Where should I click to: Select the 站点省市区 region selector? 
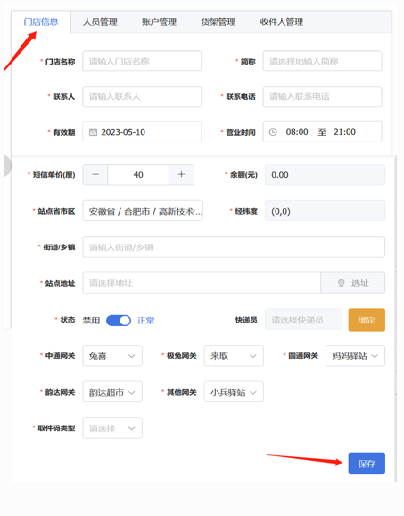coord(143,211)
